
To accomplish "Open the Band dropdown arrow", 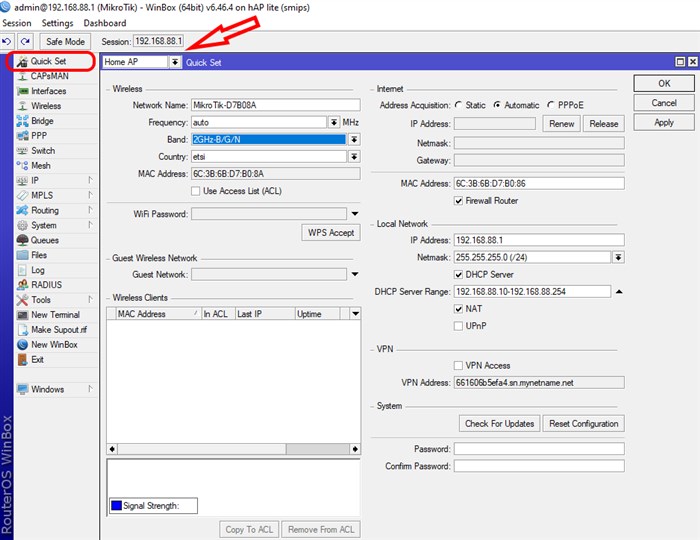I will (354, 140).
